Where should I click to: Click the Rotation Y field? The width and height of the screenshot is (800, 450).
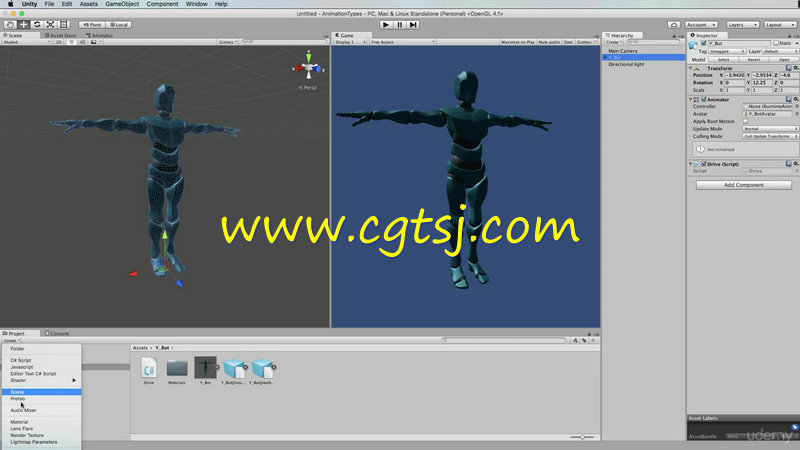[x=762, y=83]
